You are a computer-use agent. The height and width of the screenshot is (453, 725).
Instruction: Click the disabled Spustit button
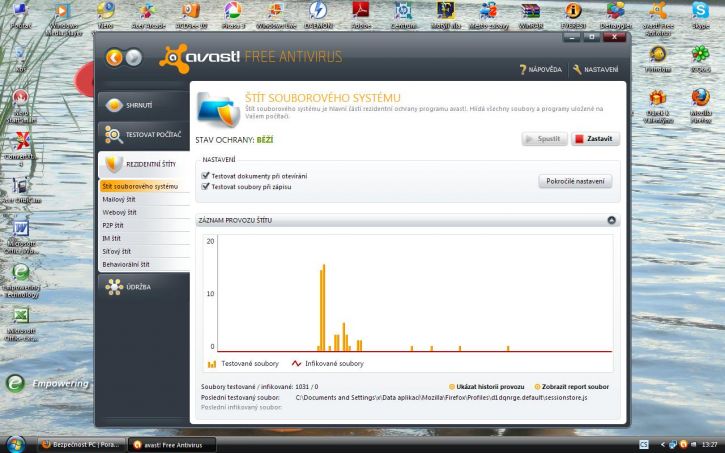(x=545, y=139)
